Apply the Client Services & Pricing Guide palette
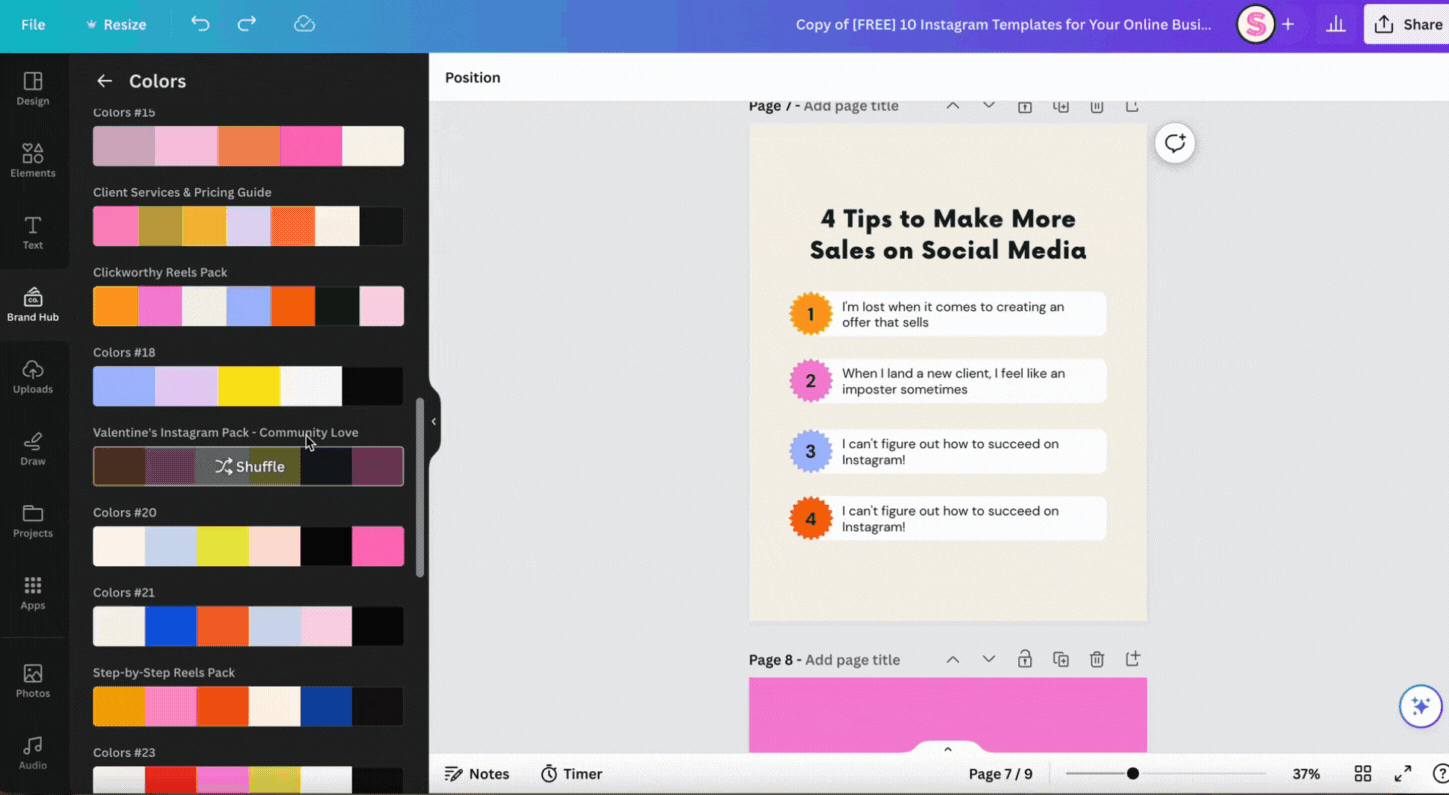 tap(249, 226)
